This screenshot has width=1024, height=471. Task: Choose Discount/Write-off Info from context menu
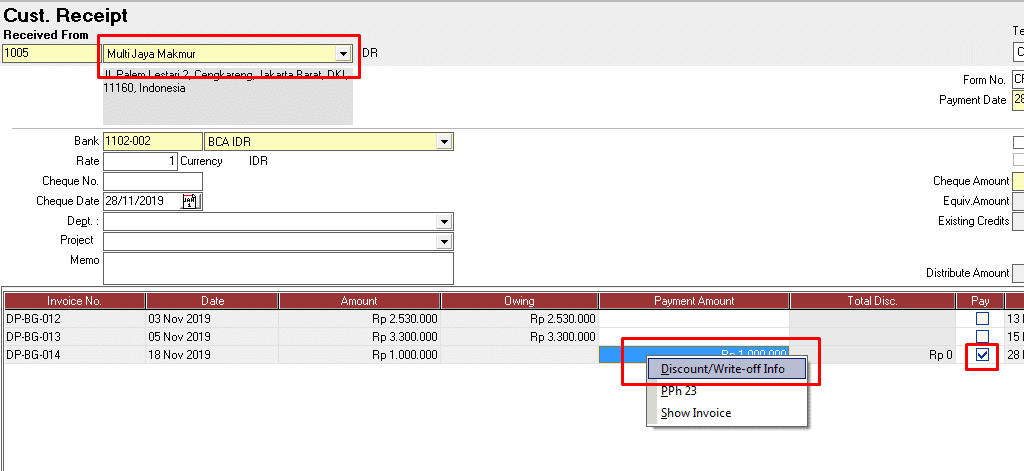(723, 369)
